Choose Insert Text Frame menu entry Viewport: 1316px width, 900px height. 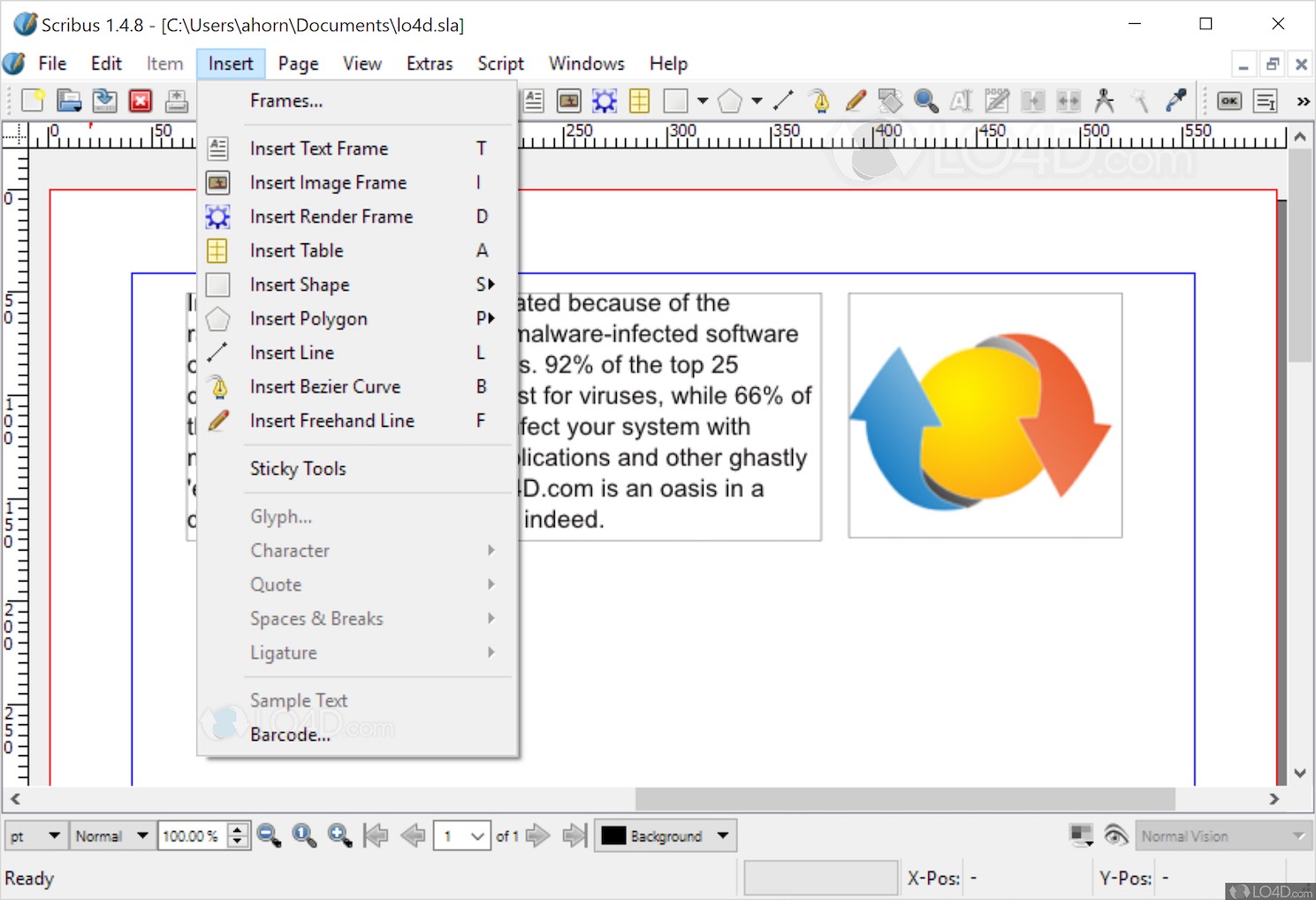(x=357, y=149)
